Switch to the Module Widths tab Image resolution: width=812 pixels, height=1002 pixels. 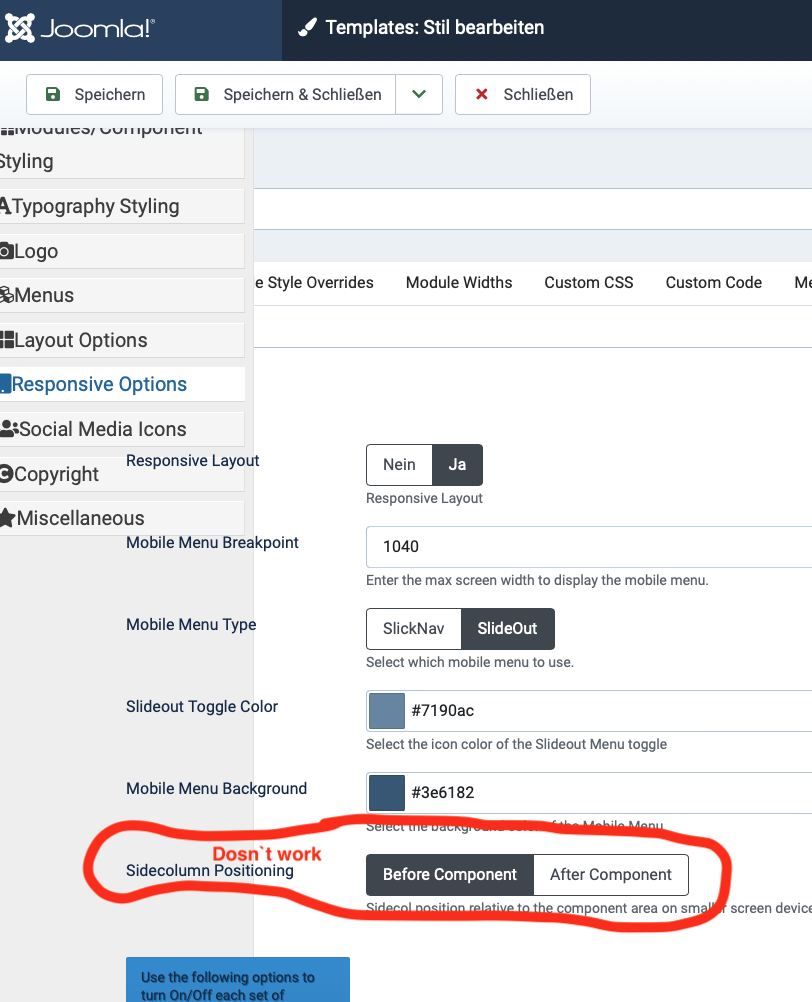tap(459, 283)
